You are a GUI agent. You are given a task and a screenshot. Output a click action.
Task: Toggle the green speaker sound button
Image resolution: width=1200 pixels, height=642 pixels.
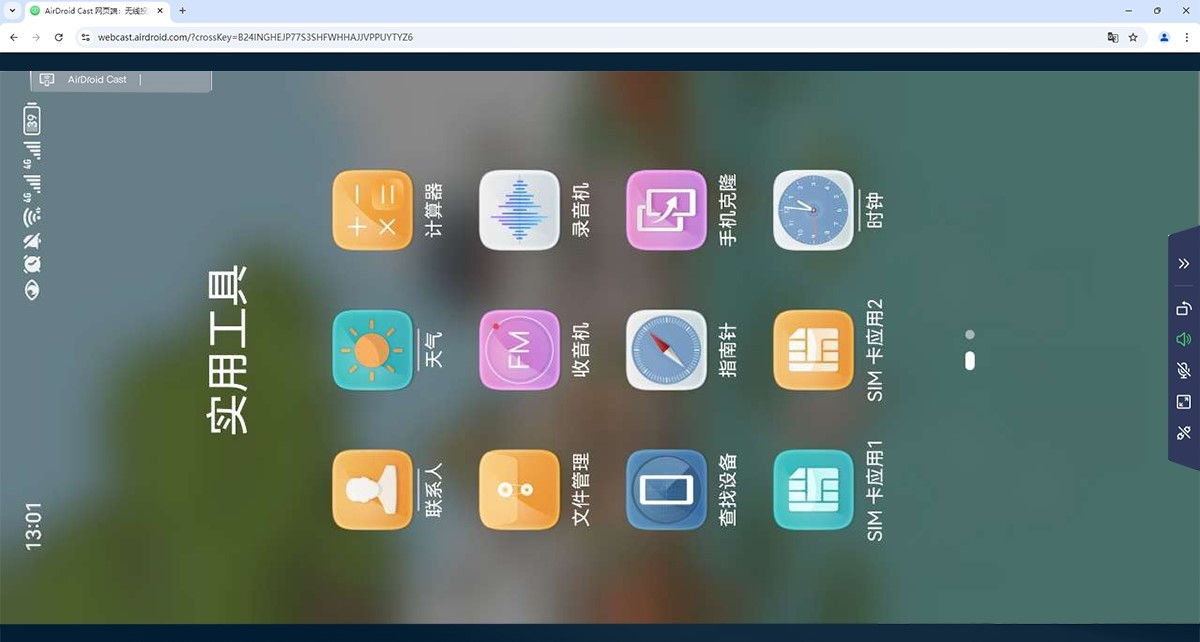[x=1183, y=340]
